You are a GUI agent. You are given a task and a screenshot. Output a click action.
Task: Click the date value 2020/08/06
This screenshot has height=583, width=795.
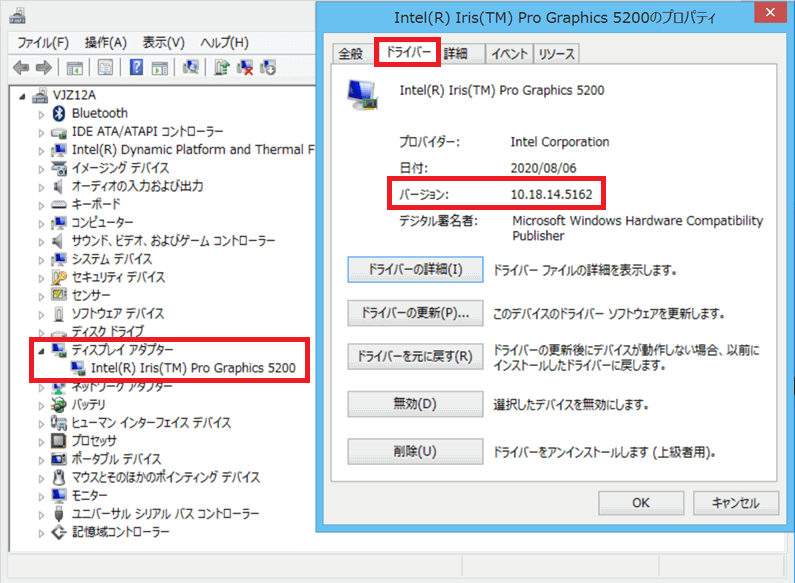coord(543,168)
